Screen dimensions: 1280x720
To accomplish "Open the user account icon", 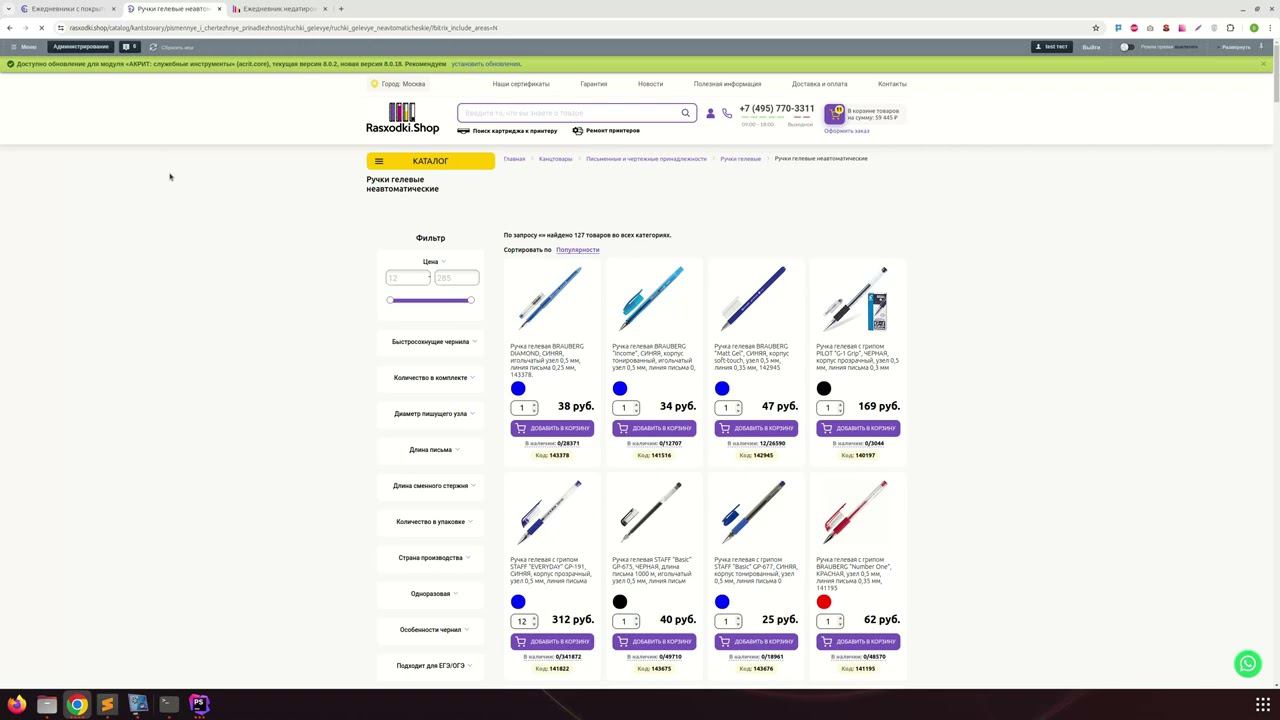I will click(711, 114).
